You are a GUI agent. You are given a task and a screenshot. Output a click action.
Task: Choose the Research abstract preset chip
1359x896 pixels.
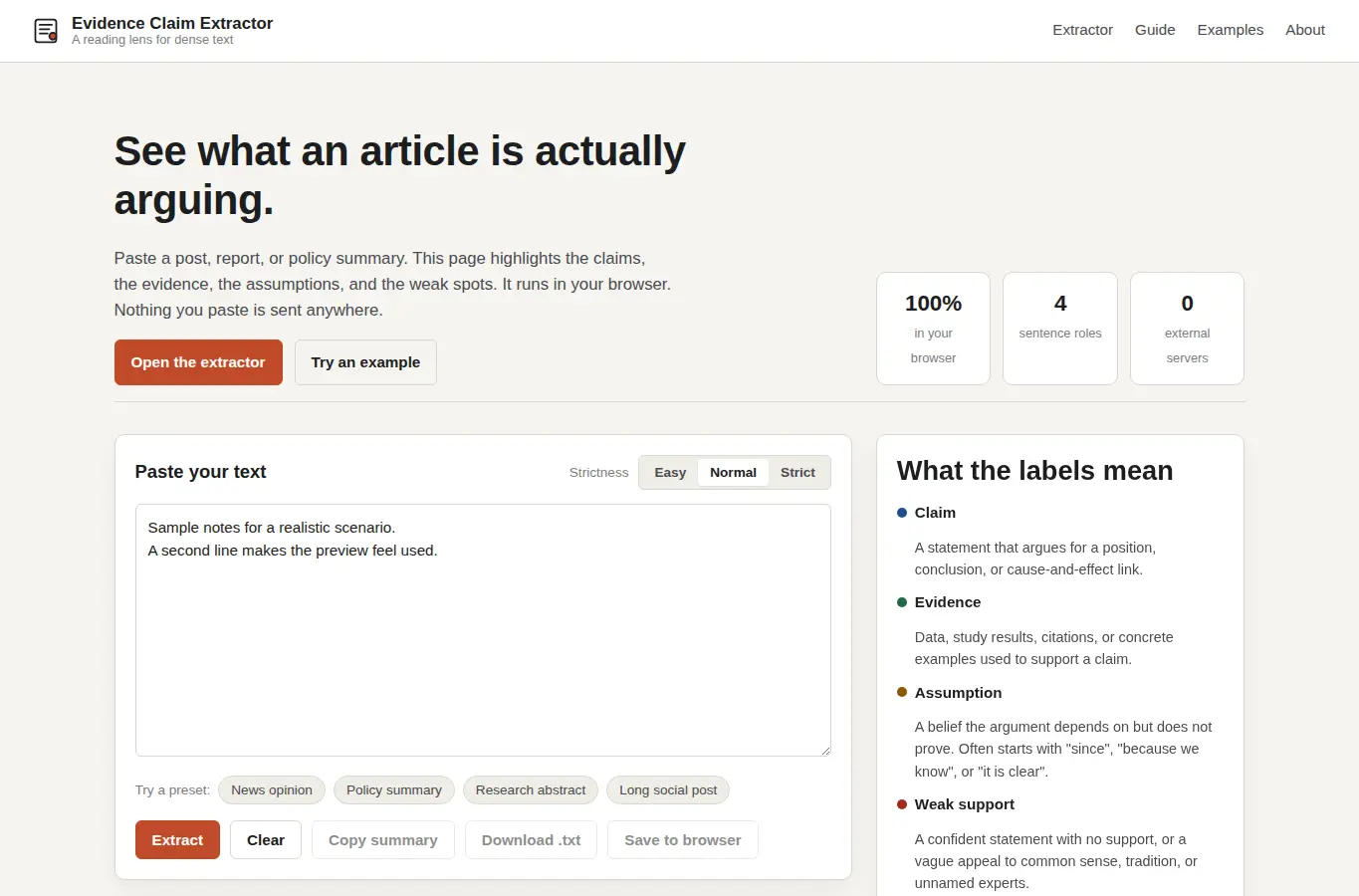click(x=531, y=790)
